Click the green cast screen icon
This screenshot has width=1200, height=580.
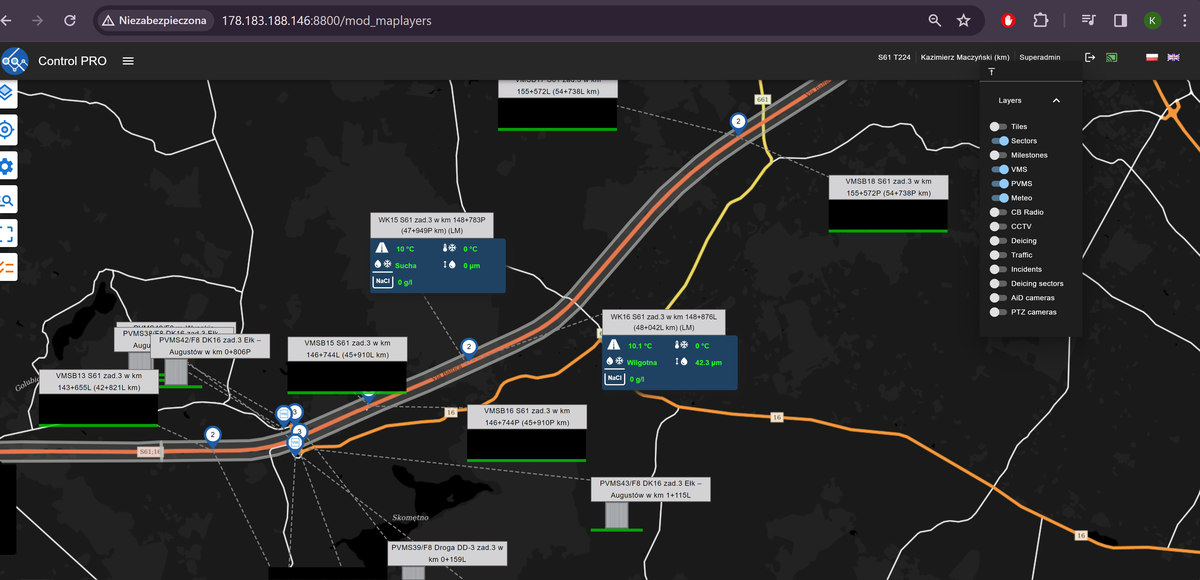[1111, 58]
